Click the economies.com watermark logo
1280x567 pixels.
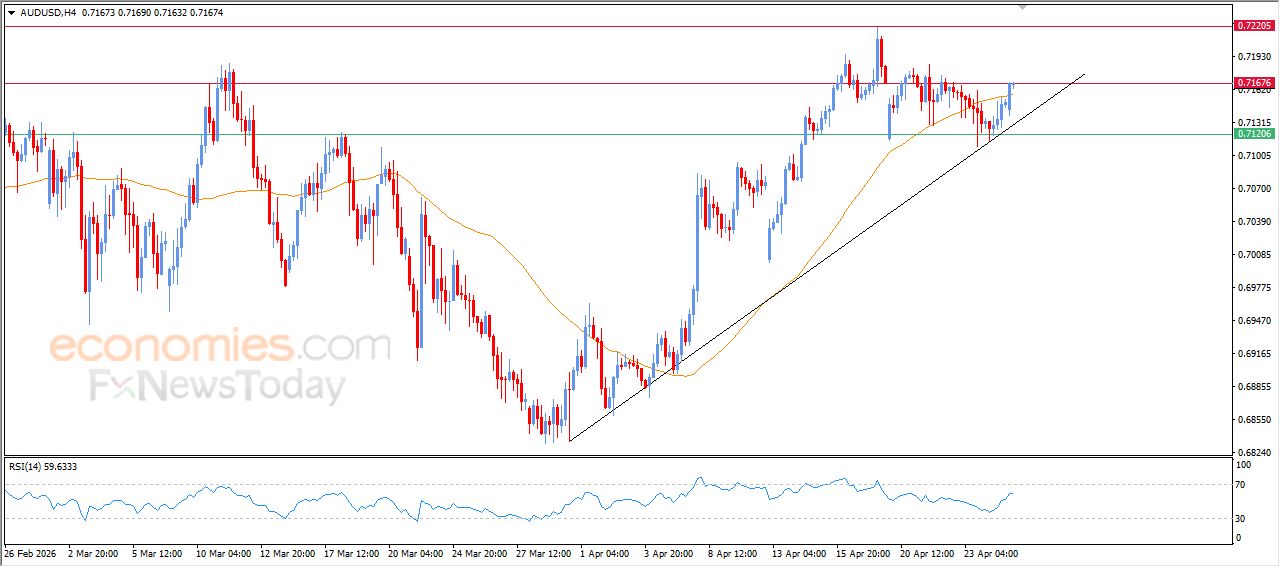click(x=220, y=347)
